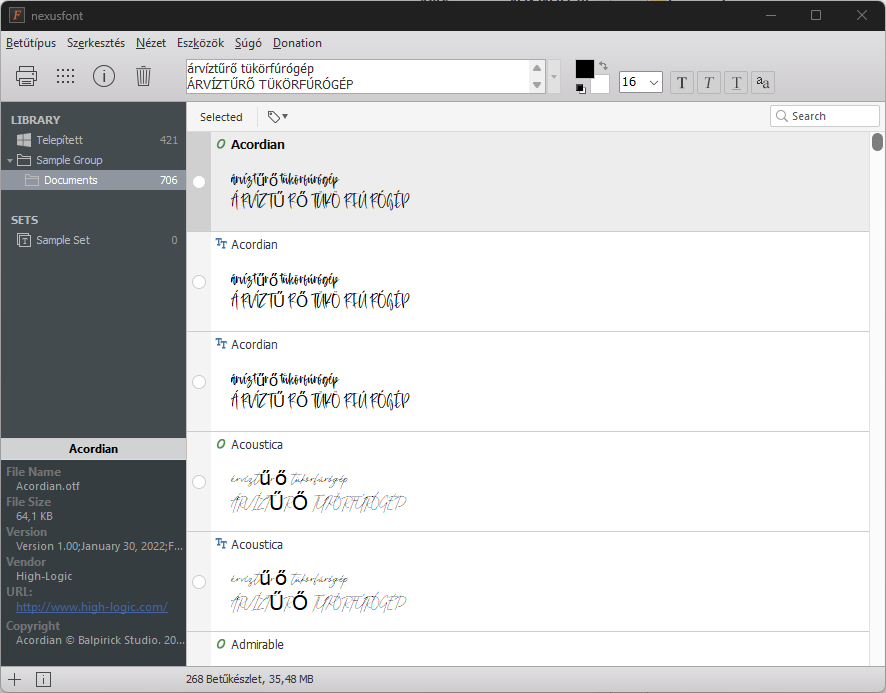Image resolution: width=886 pixels, height=693 pixels.
Task: Click the Windows icon beside Telepített
Action: click(x=24, y=140)
